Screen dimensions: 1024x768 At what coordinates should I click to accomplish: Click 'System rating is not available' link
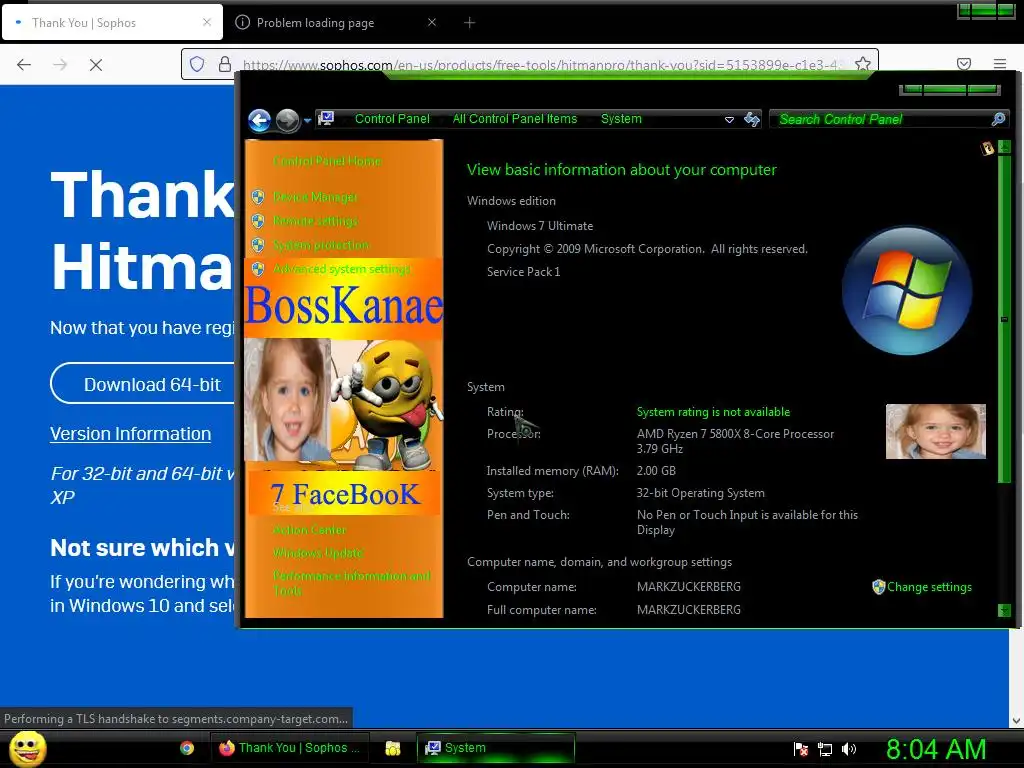pos(713,411)
